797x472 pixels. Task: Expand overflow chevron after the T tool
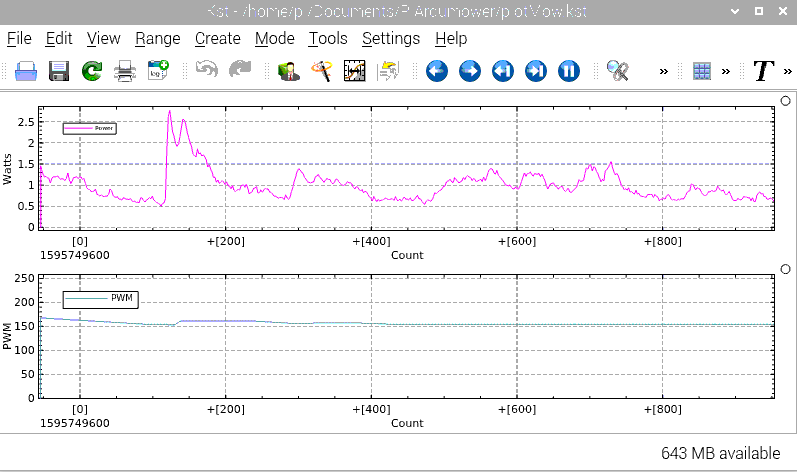[x=788, y=72]
